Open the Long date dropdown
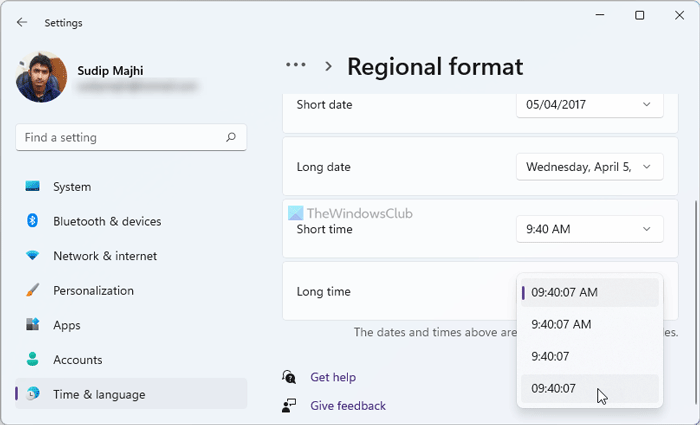The image size is (700, 425). click(x=589, y=167)
